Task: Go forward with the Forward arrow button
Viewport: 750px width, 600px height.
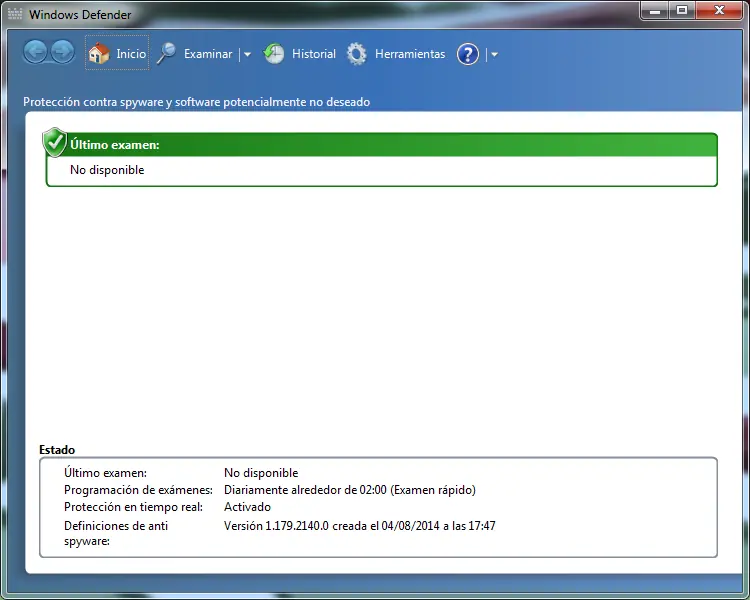Action: [x=63, y=52]
